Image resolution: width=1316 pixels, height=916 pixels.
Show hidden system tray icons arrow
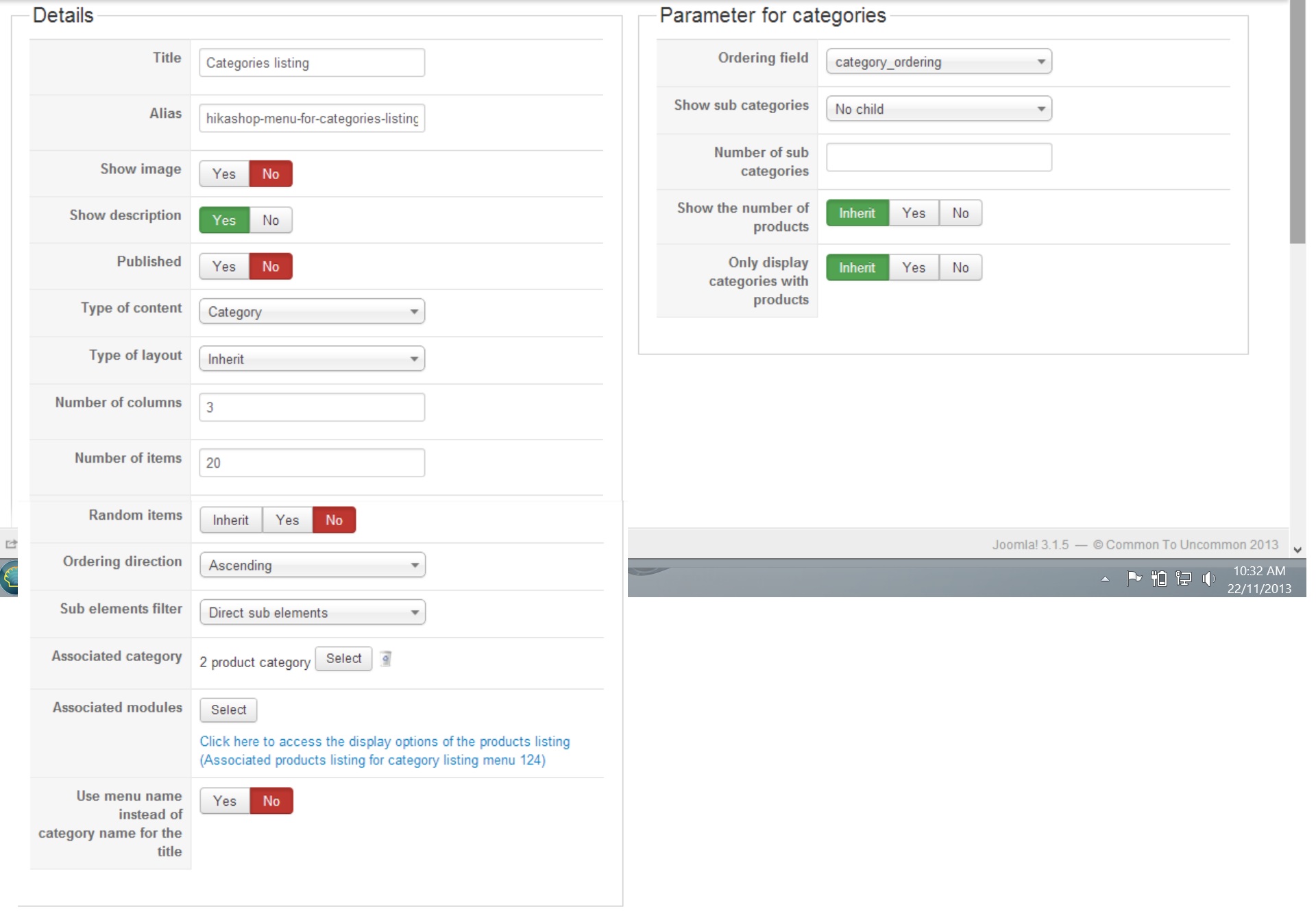pos(1105,579)
